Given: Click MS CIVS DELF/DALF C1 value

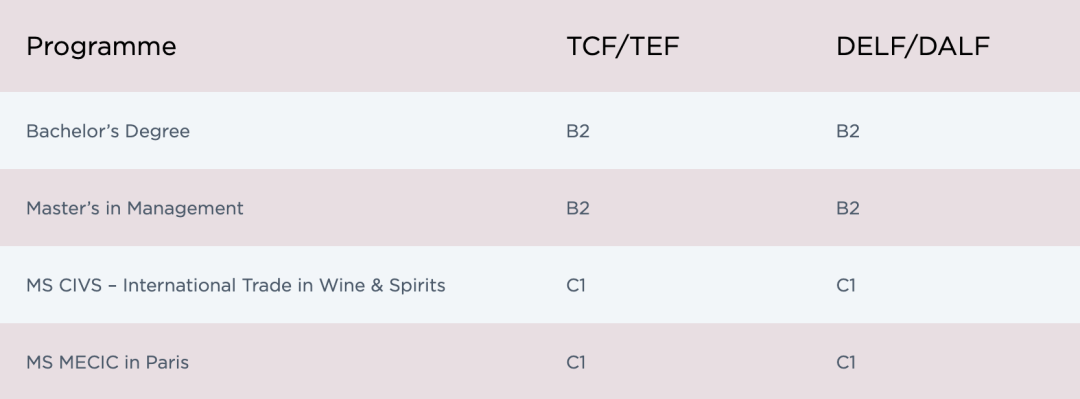Looking at the screenshot, I should (846, 285).
